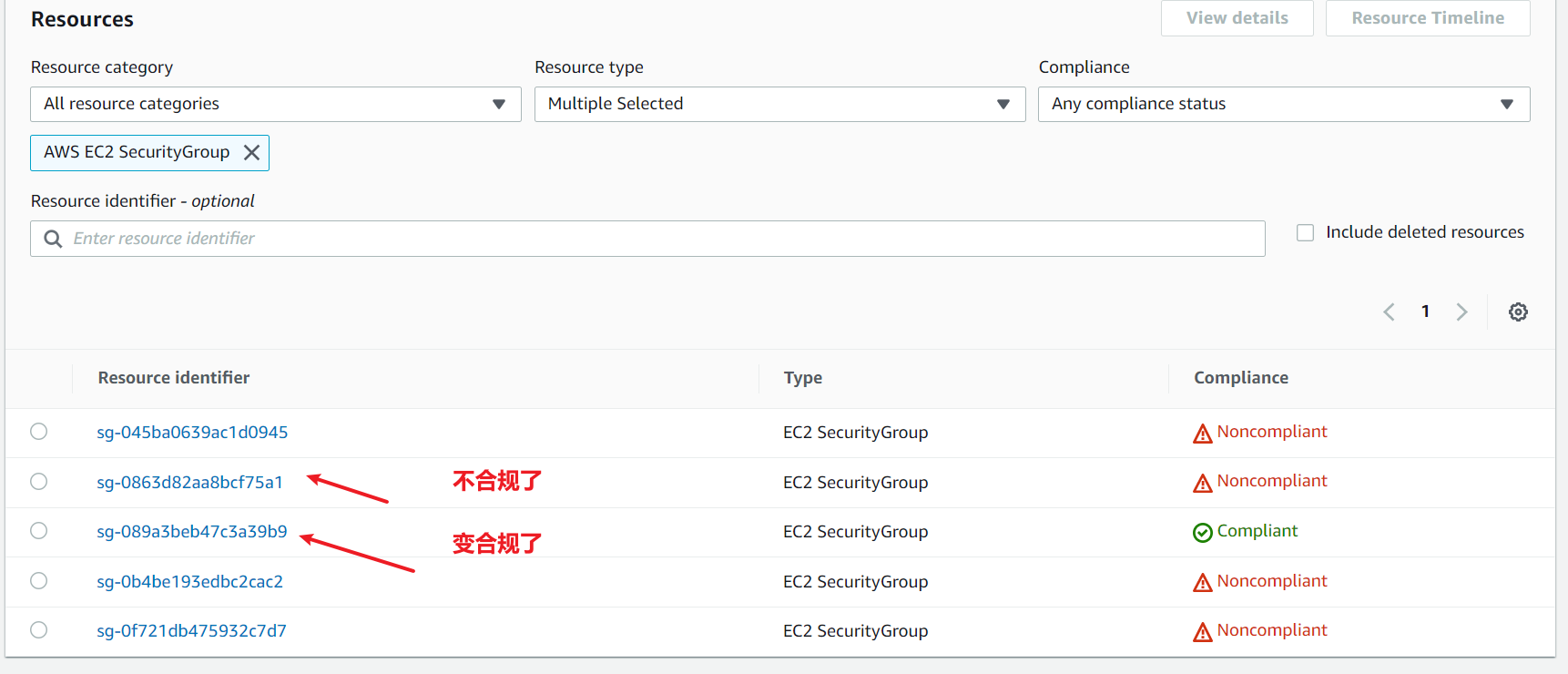Click the View details button
Image resolution: width=1568 pixels, height=674 pixels.
(x=1237, y=18)
